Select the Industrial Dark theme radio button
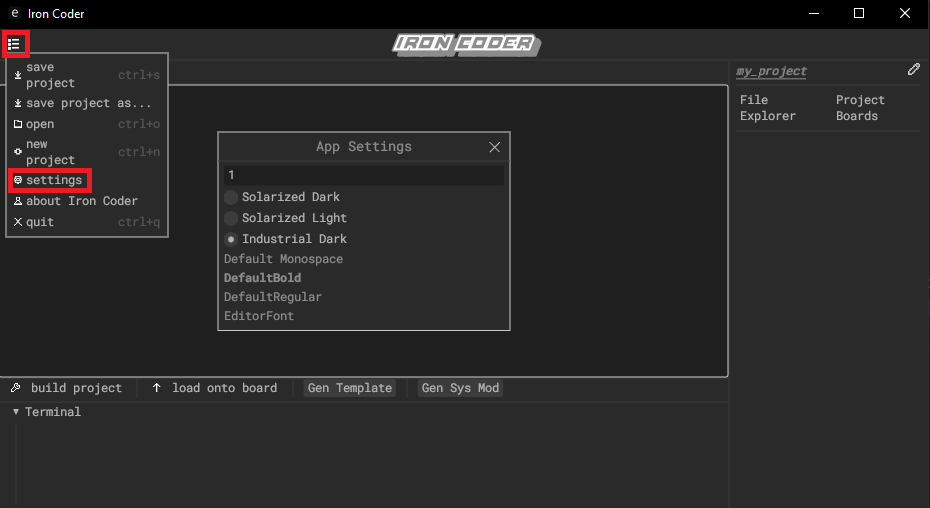The image size is (930, 508). [x=231, y=239]
